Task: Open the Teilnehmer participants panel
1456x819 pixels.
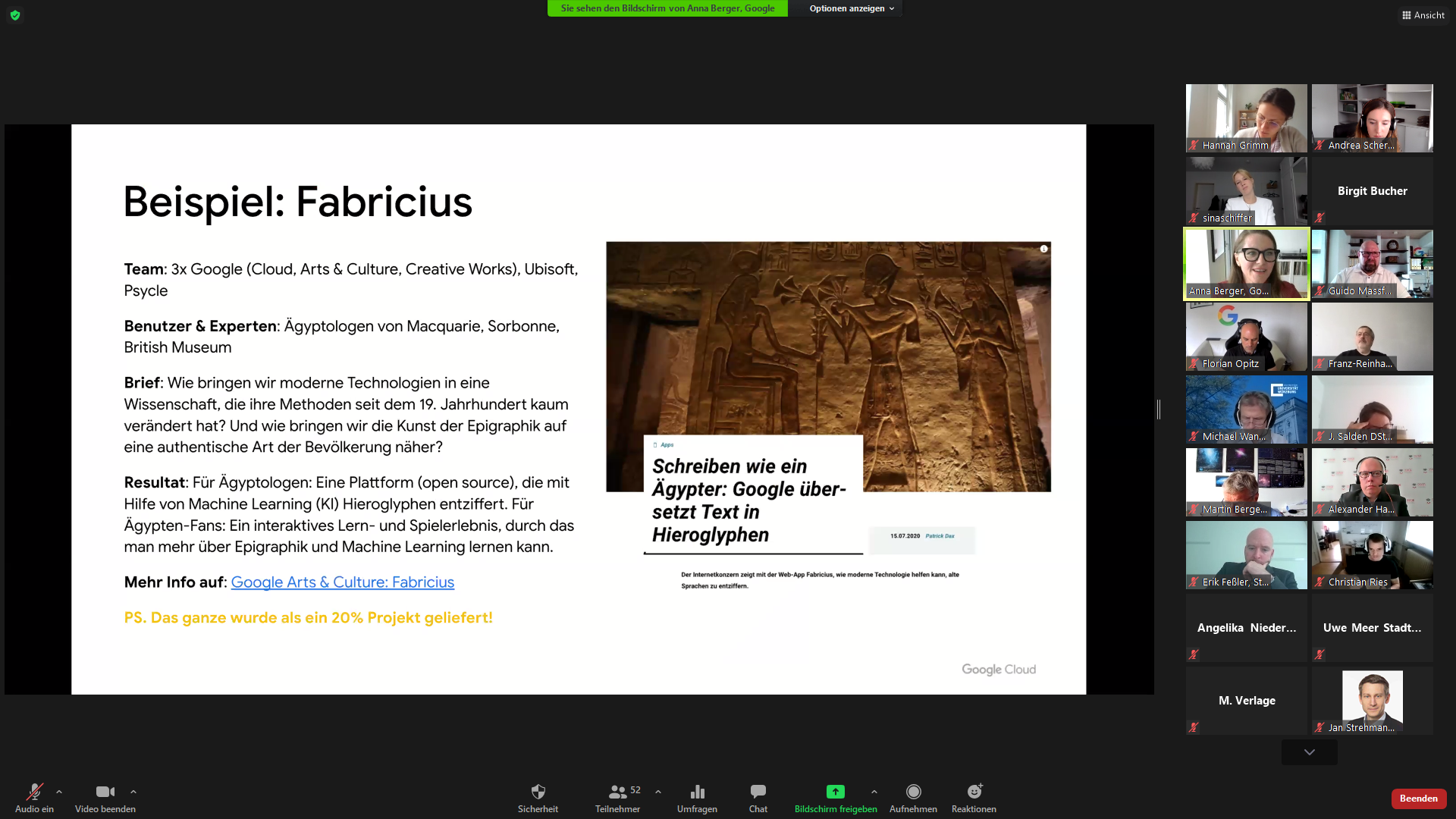Action: coord(617,792)
